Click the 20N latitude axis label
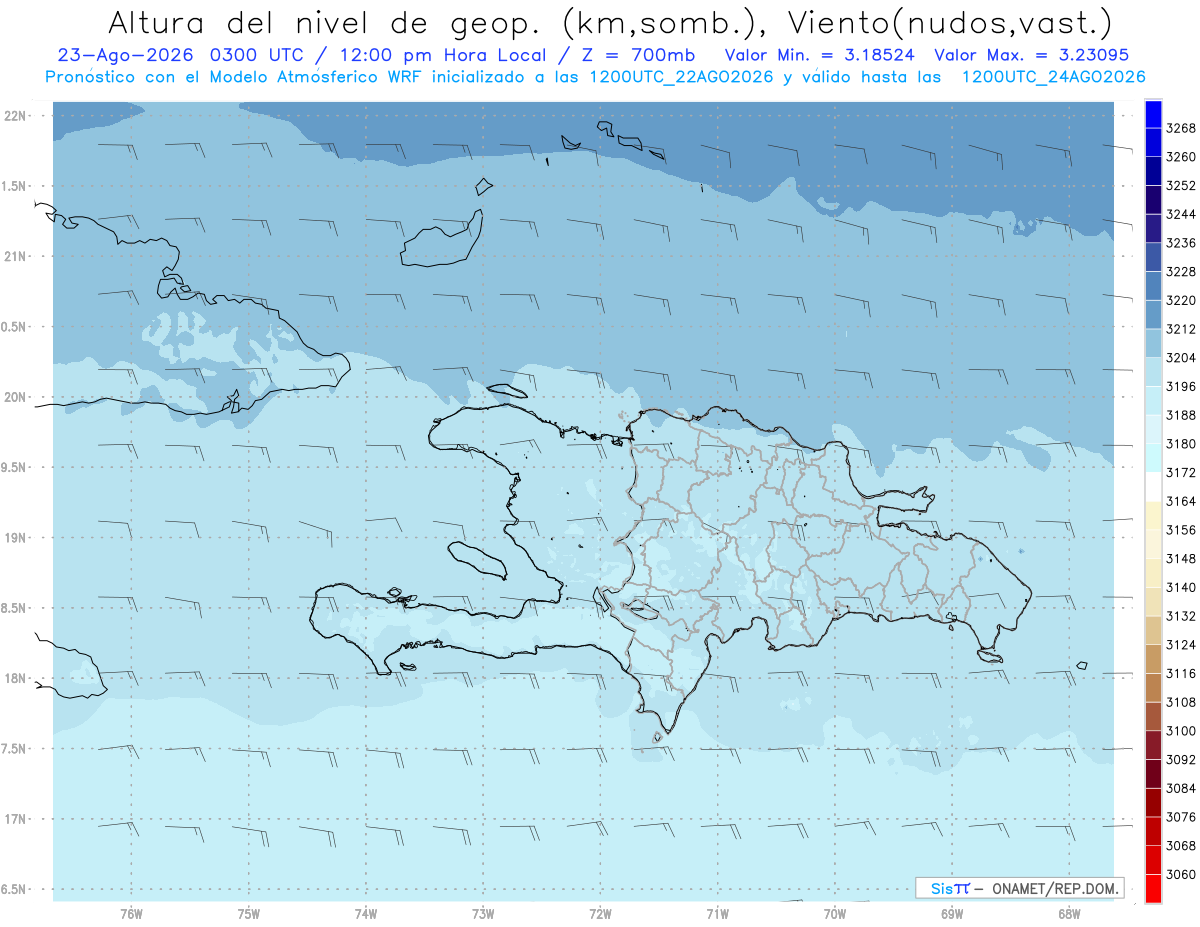The image size is (1200, 927). click(16, 397)
